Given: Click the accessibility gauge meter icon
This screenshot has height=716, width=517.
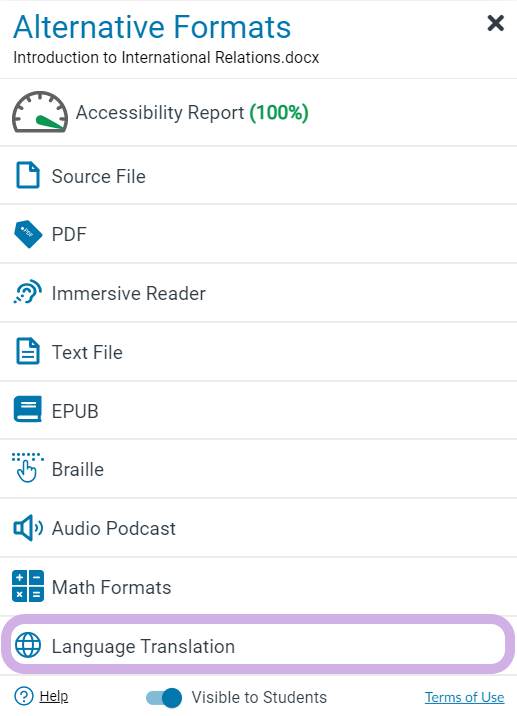Looking at the screenshot, I should 40,112.
